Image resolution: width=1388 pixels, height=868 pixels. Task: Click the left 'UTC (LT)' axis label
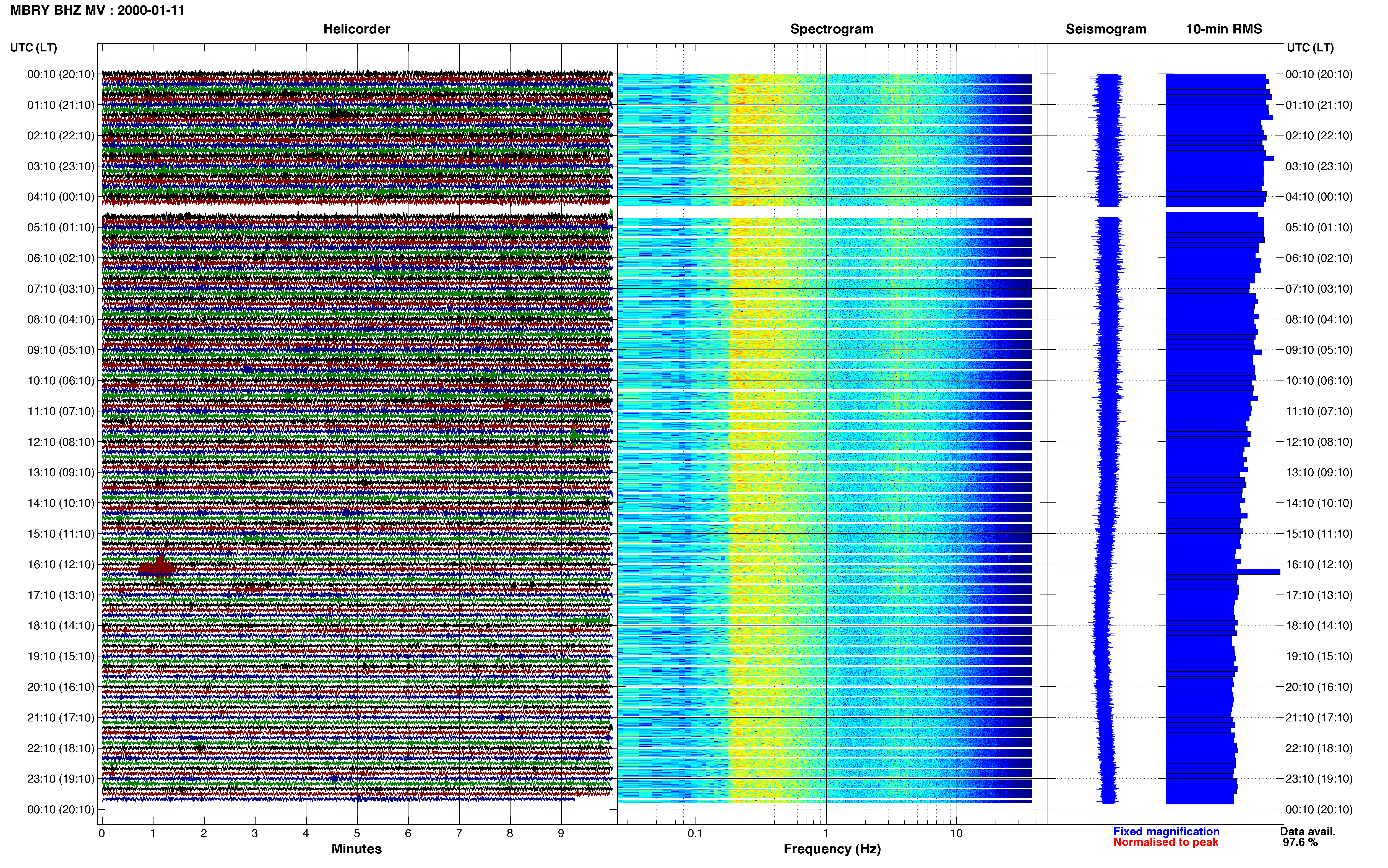[34, 48]
